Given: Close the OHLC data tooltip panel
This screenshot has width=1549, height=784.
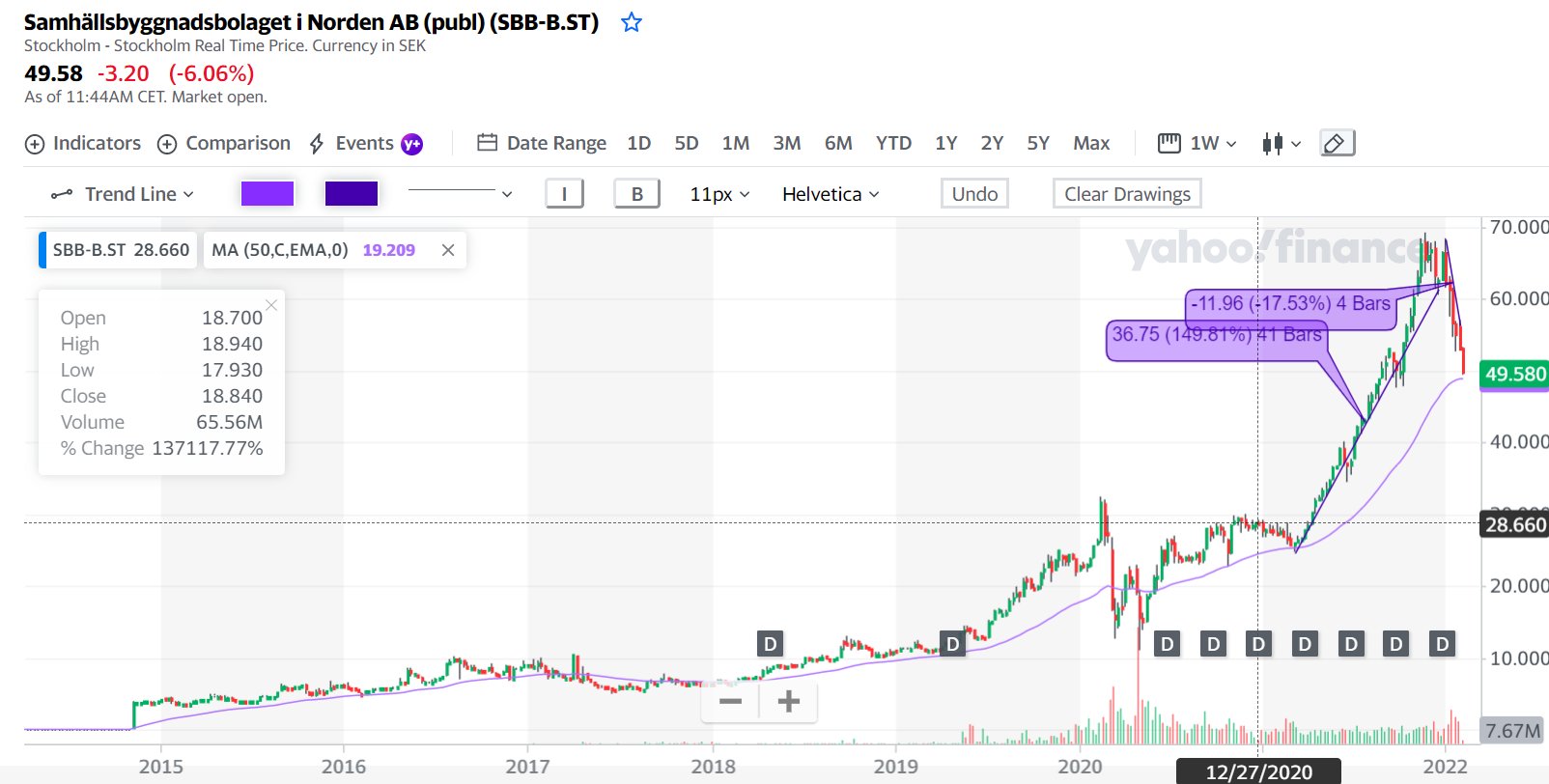Looking at the screenshot, I should click(271, 304).
